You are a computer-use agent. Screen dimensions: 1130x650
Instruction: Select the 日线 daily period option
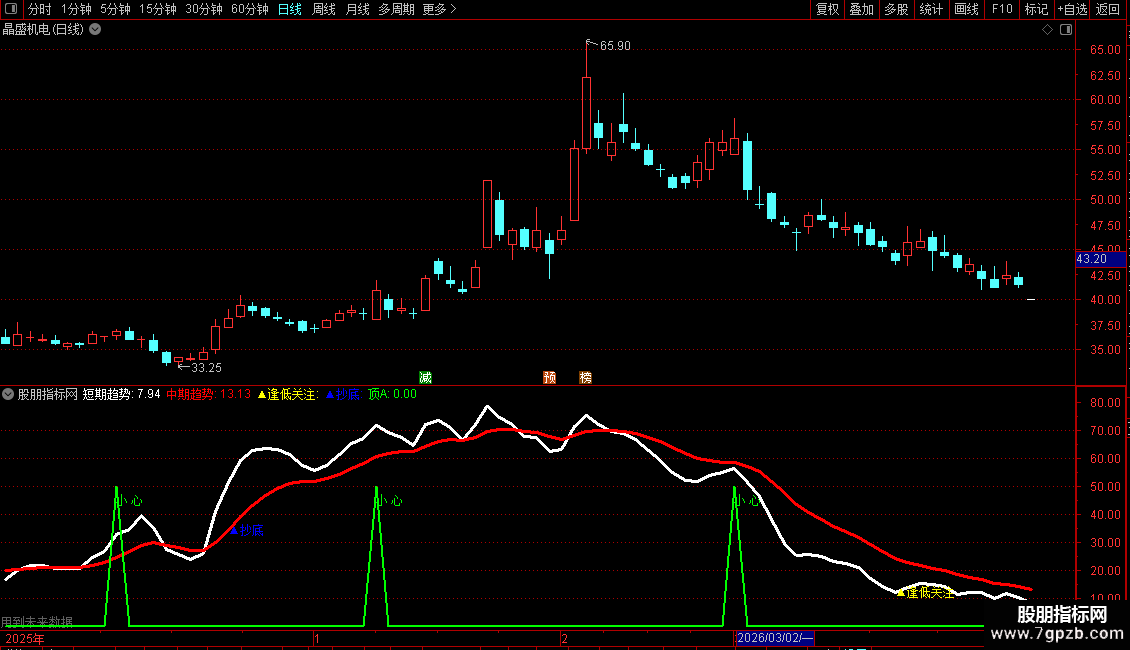point(289,10)
